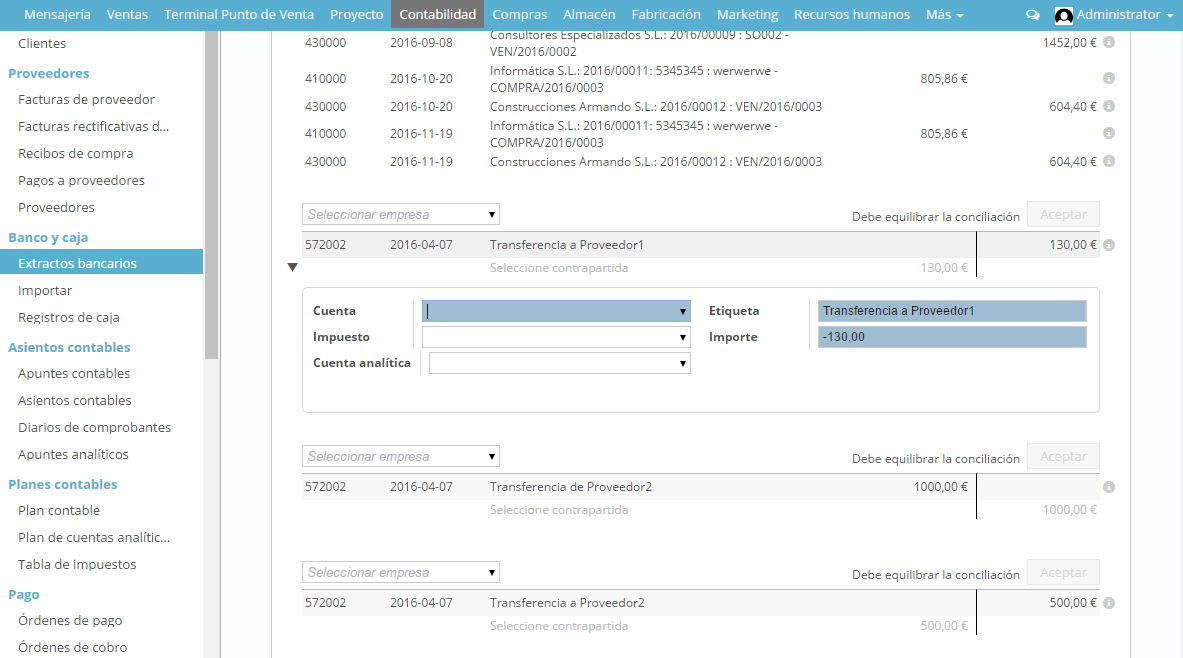Open the Cuenta dropdown field
Image resolution: width=1183 pixels, height=658 pixels.
click(x=556, y=311)
